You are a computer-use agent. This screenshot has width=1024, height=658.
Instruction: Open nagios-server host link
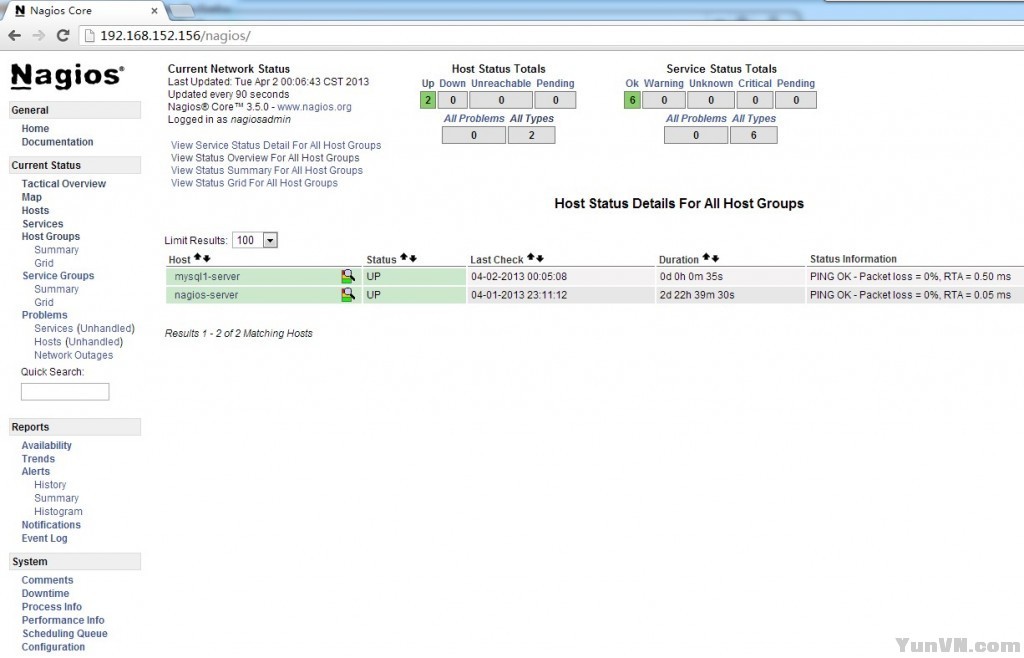(x=206, y=295)
